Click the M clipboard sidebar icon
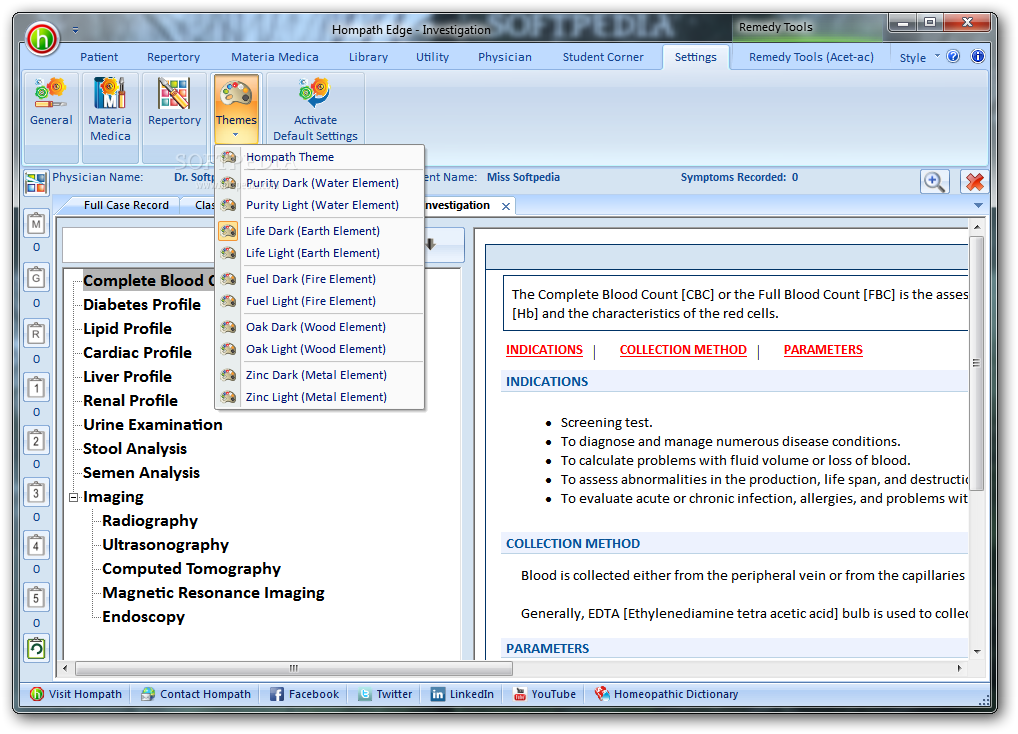 (36, 224)
